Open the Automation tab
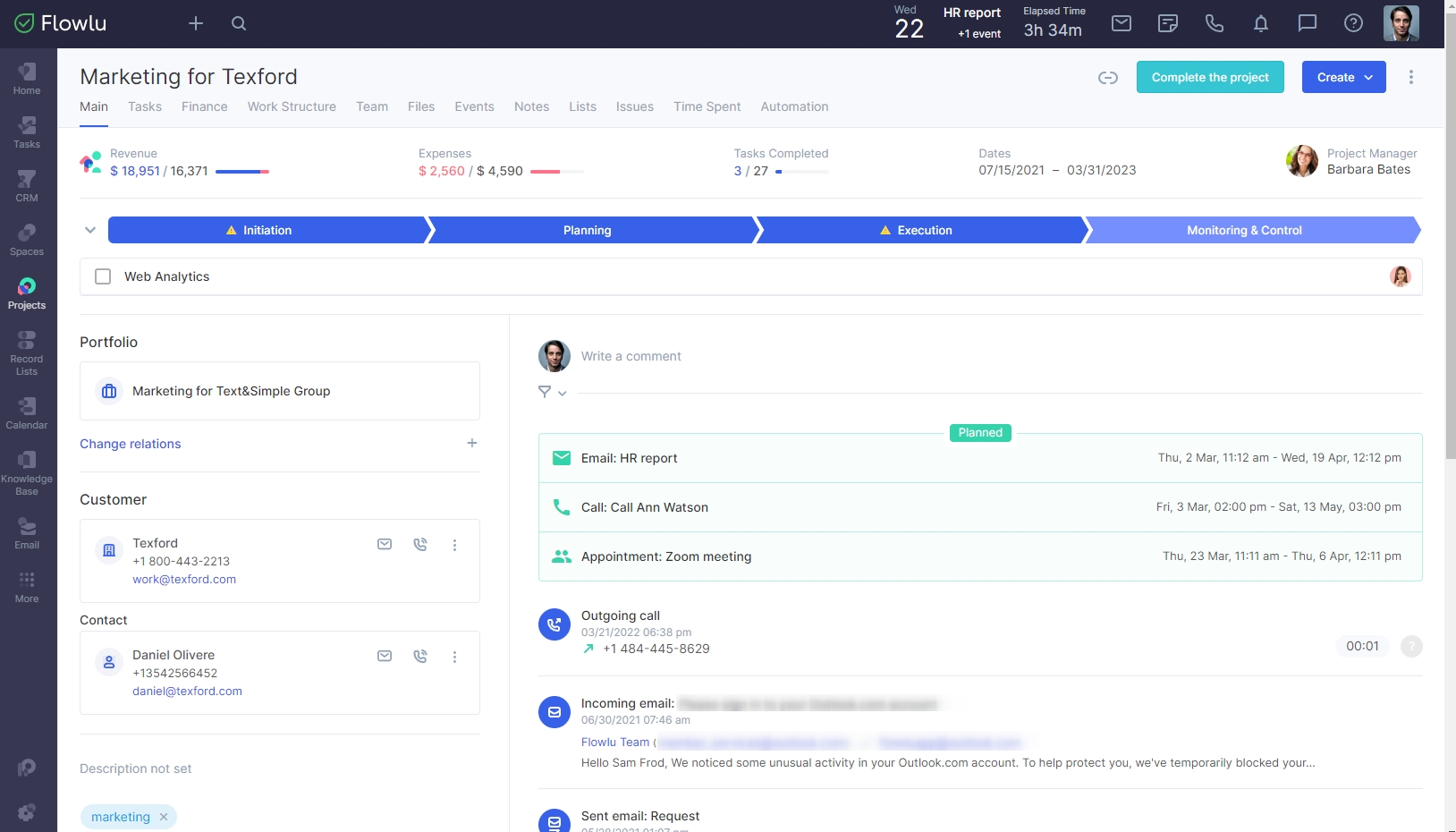Viewport: 1456px width, 832px height. tap(794, 106)
